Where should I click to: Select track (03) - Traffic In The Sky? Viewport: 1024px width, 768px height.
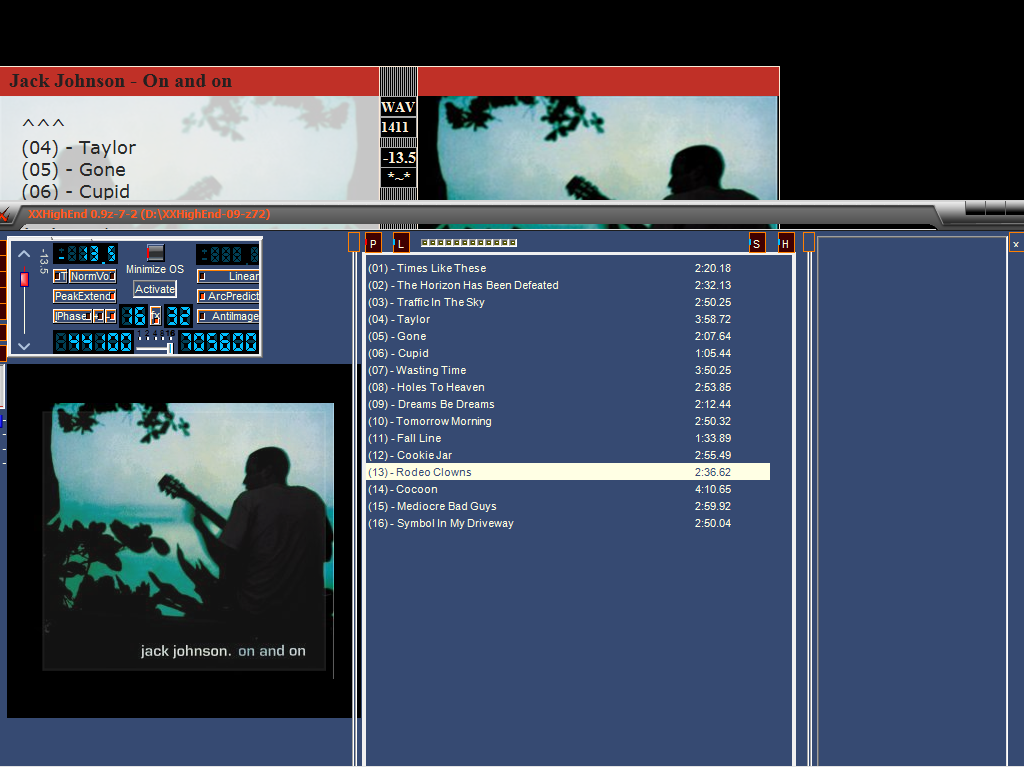click(568, 302)
